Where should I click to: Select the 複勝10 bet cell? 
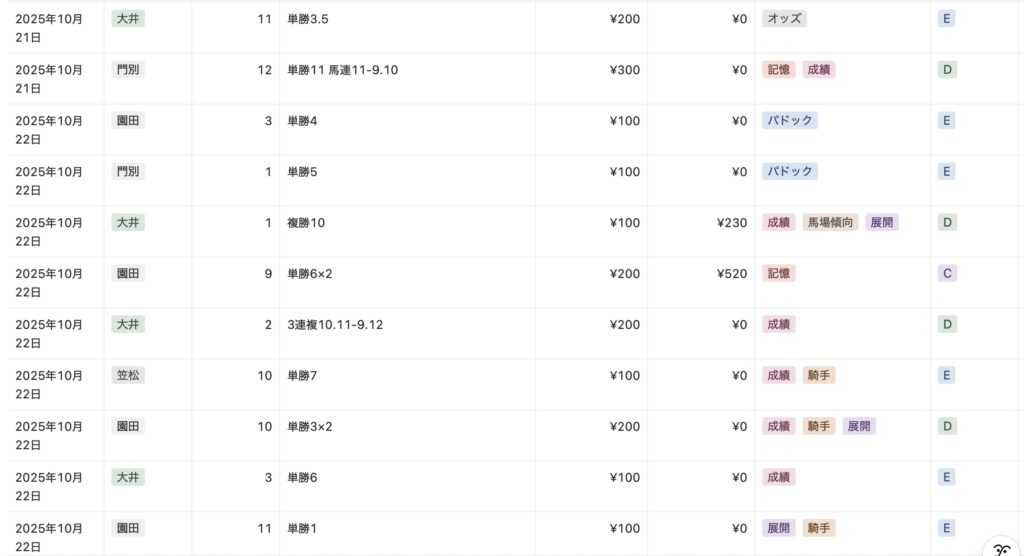tap(306, 223)
